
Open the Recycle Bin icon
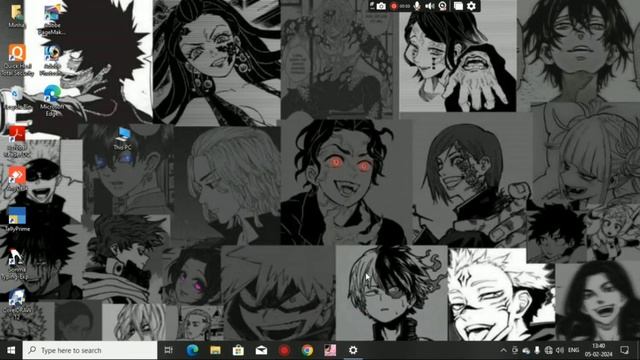(x=17, y=98)
